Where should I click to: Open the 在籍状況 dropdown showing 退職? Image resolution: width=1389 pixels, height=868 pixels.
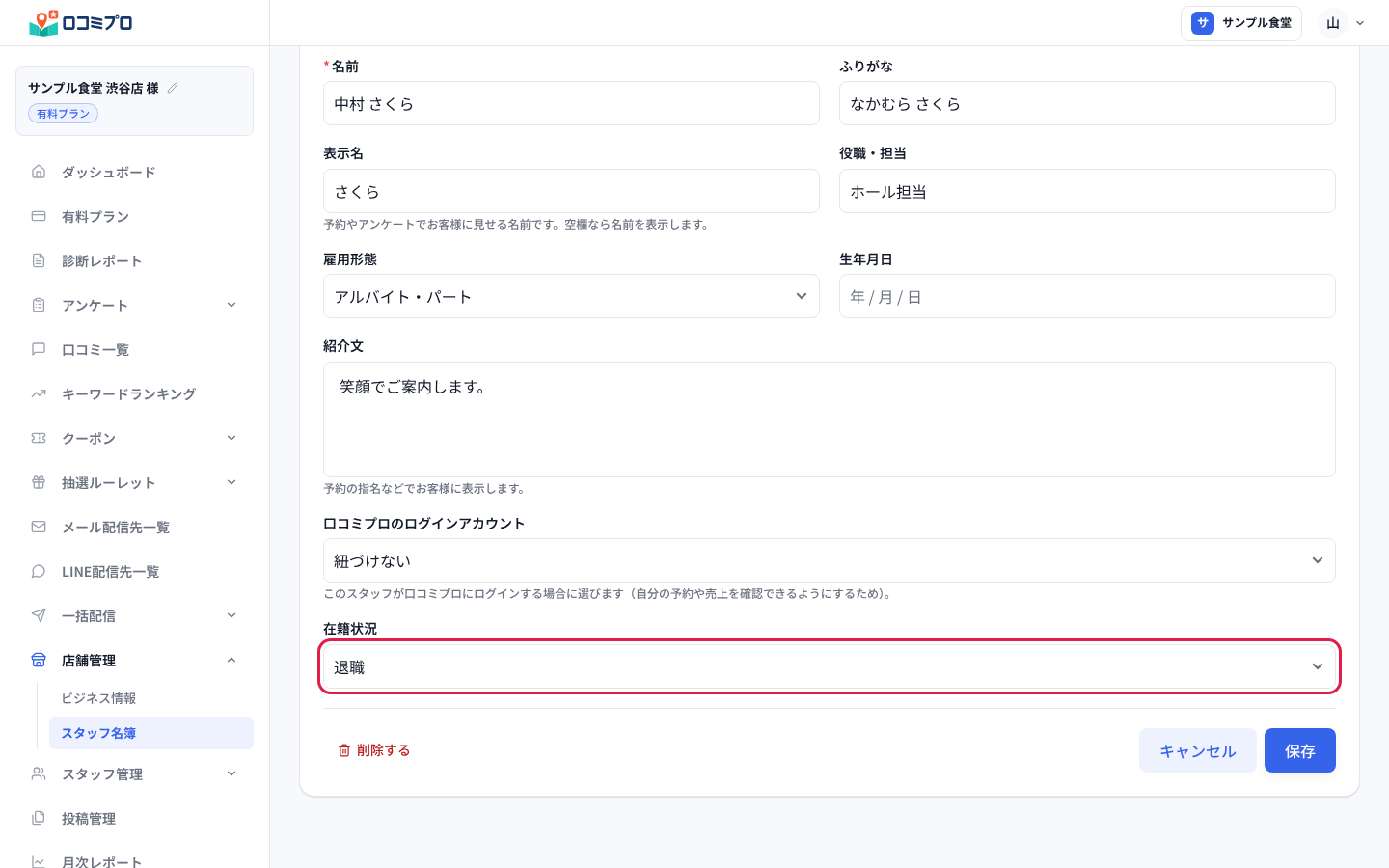(x=829, y=666)
